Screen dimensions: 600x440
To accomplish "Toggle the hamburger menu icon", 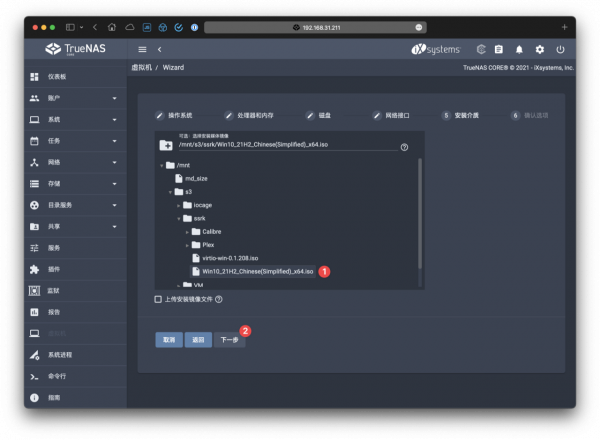I will 142,49.
